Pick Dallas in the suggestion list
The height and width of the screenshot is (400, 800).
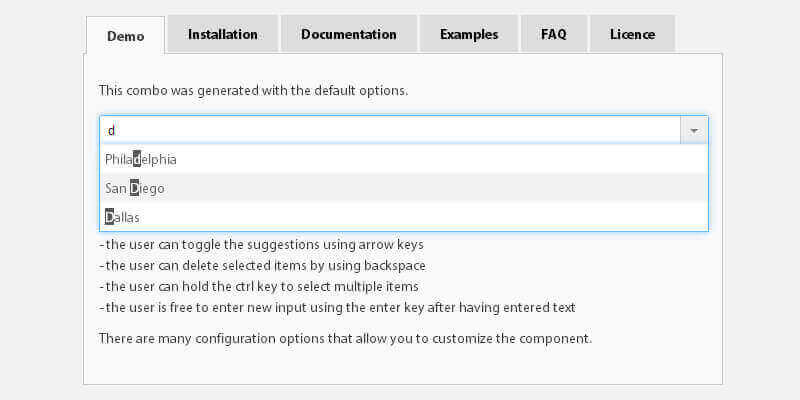tap(123, 217)
